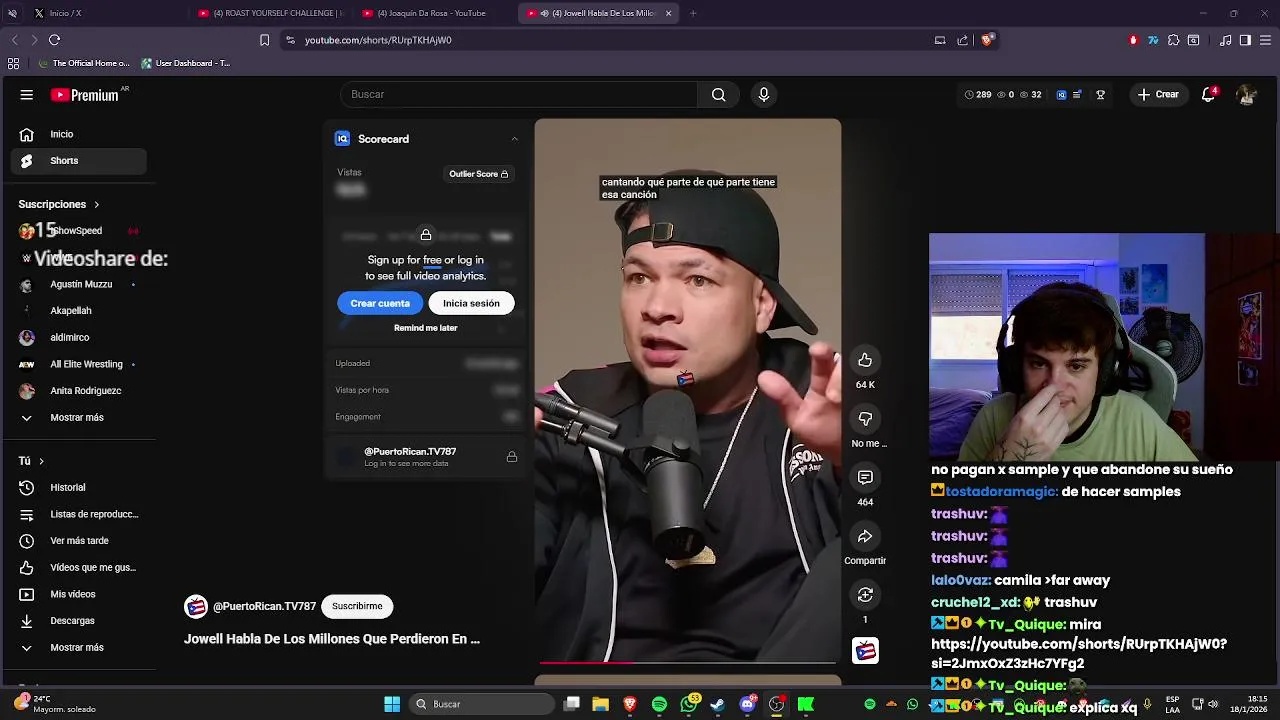The image size is (1280, 720).
Task: Click the lock icon beside @PuertoRican.TV787 in Scorecard
Action: (x=512, y=457)
